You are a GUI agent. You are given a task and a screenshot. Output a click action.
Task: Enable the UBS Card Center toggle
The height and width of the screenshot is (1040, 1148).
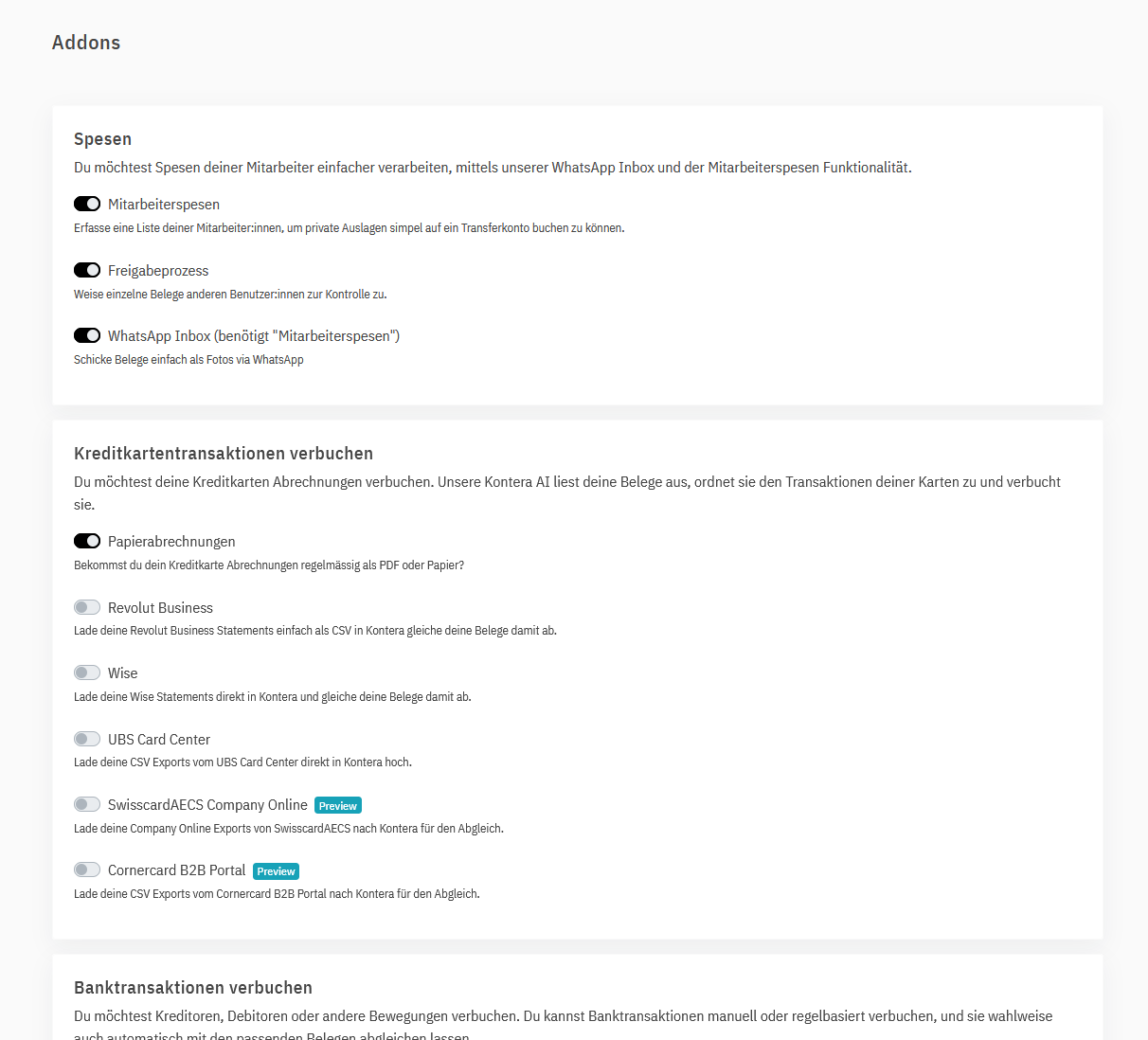pyautogui.click(x=87, y=739)
